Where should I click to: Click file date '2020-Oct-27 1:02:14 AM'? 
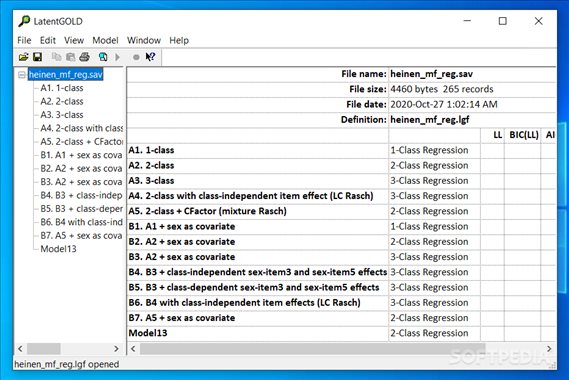[x=443, y=105]
